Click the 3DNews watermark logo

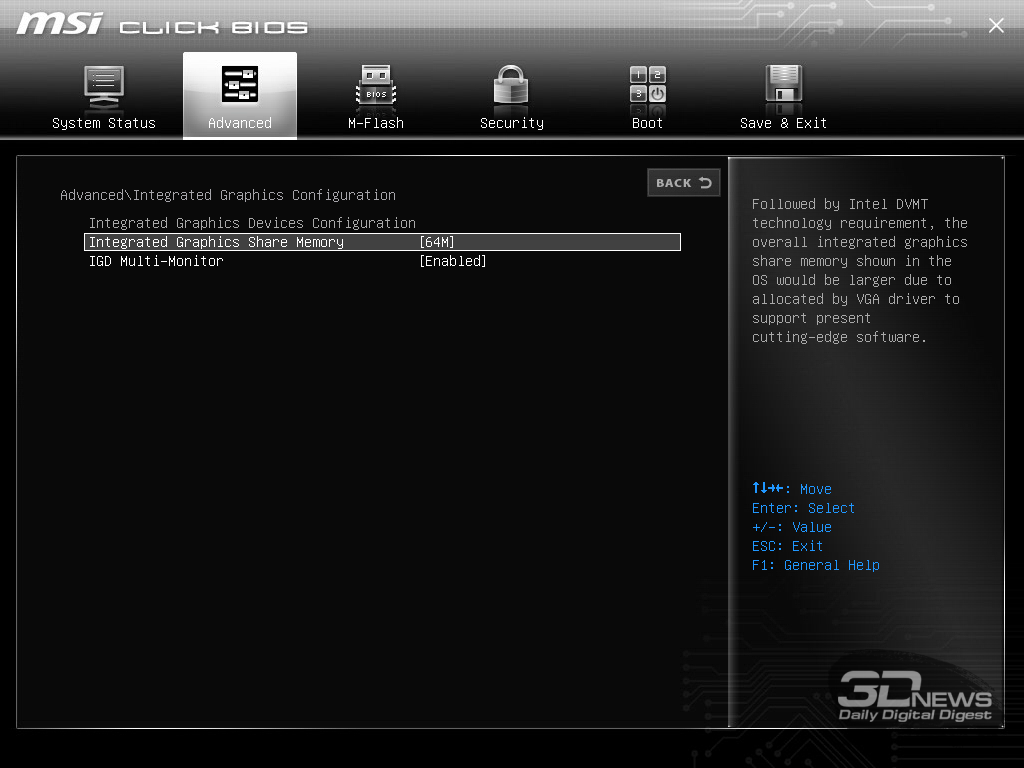914,696
